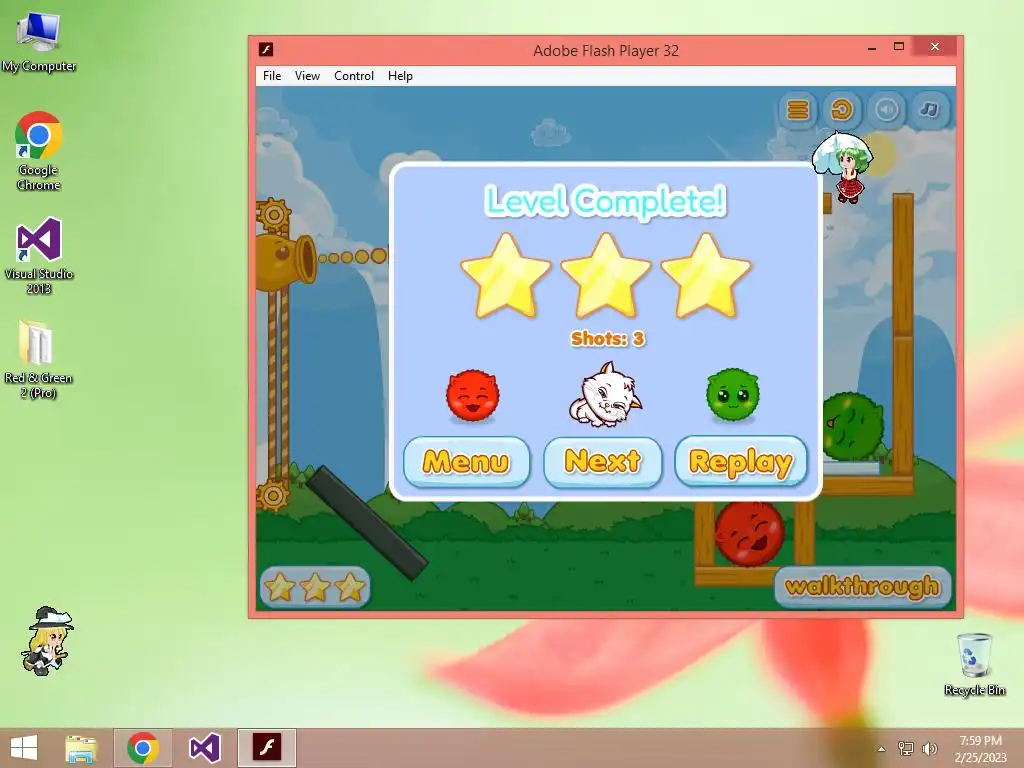Screen dimensions: 1024x768
Task: Open the View menu
Action: coord(307,76)
